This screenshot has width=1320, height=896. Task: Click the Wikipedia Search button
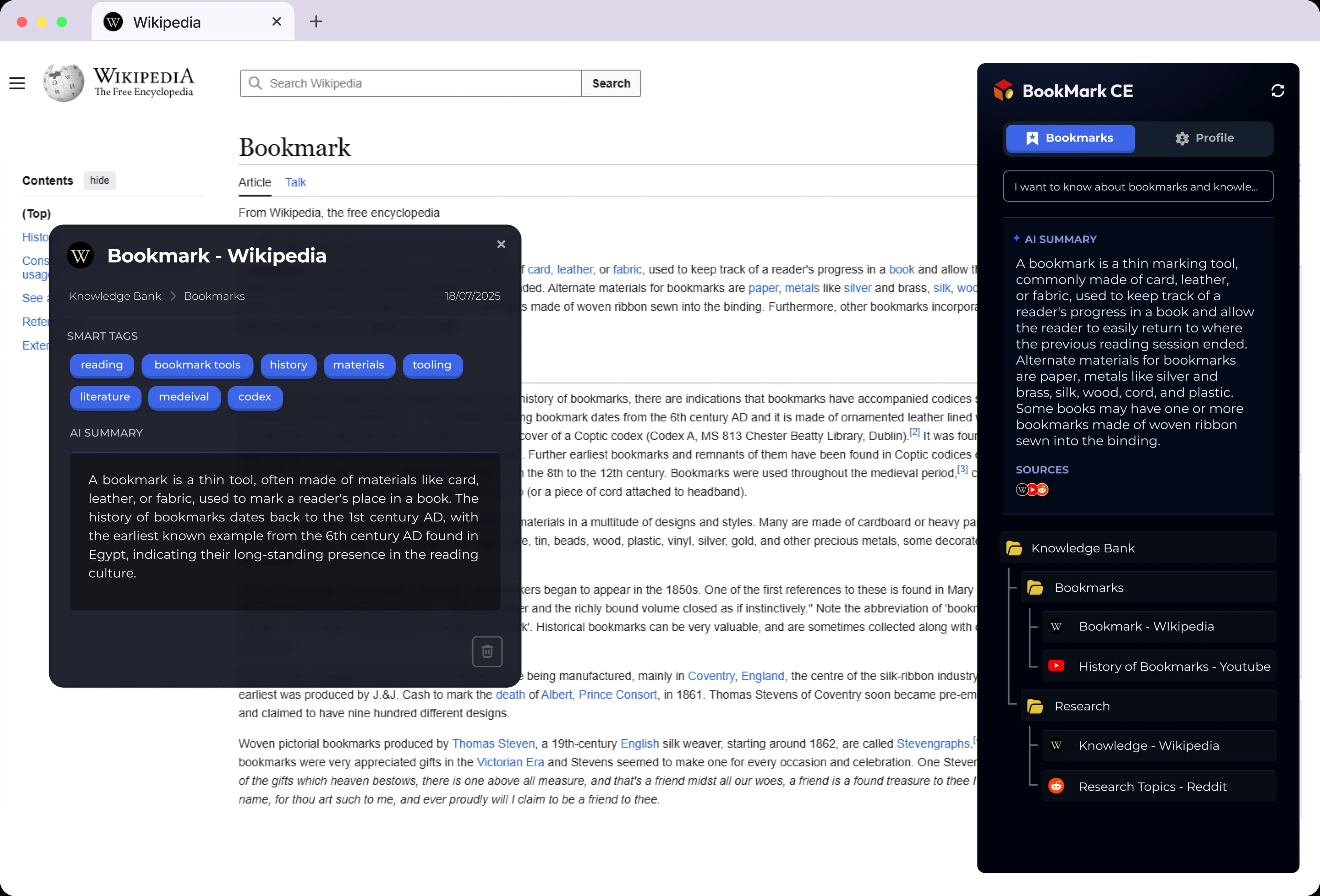click(610, 84)
